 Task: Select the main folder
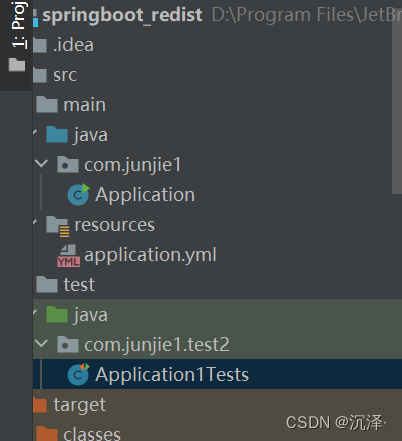click(85, 105)
